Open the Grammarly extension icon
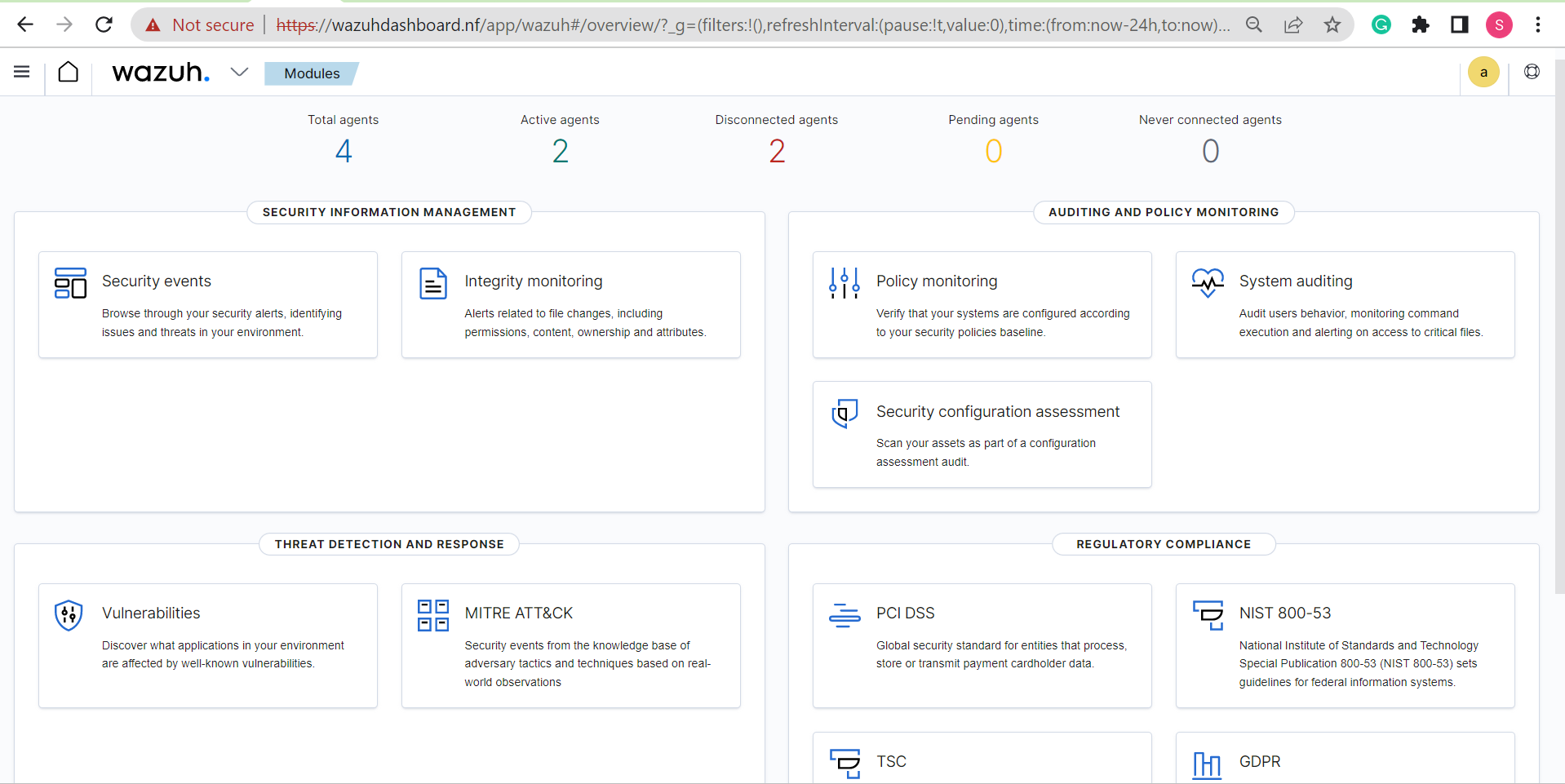Image resolution: width=1565 pixels, height=784 pixels. tap(1381, 25)
